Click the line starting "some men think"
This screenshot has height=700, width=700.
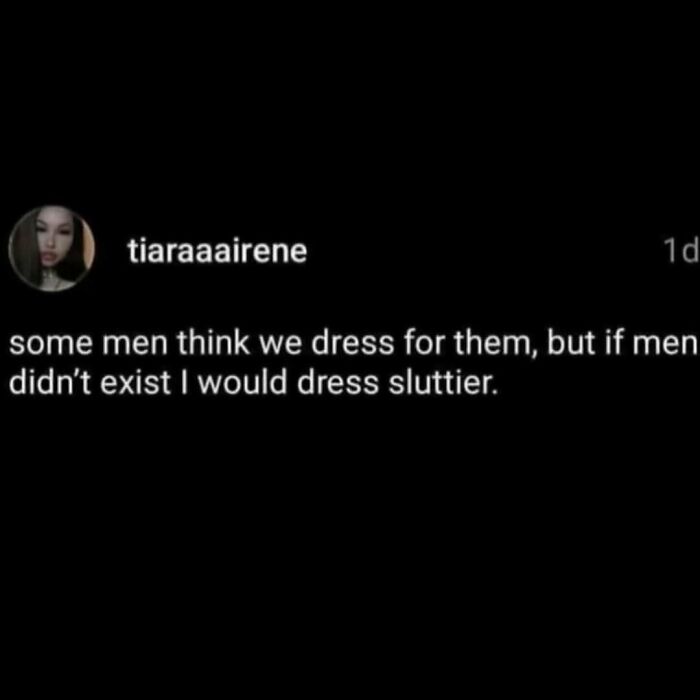click(x=353, y=344)
